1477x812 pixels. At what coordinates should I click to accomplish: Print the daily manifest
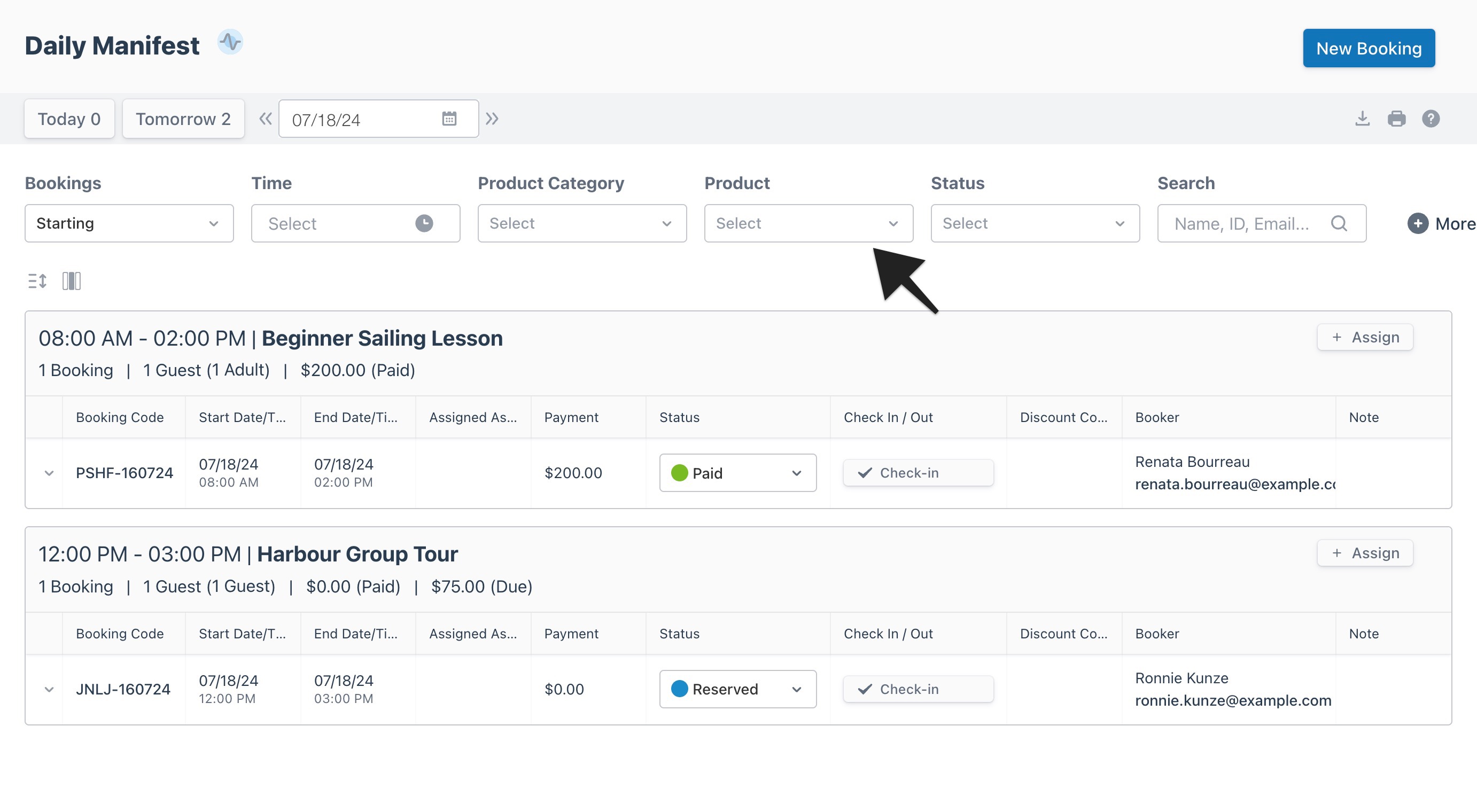[1397, 119]
